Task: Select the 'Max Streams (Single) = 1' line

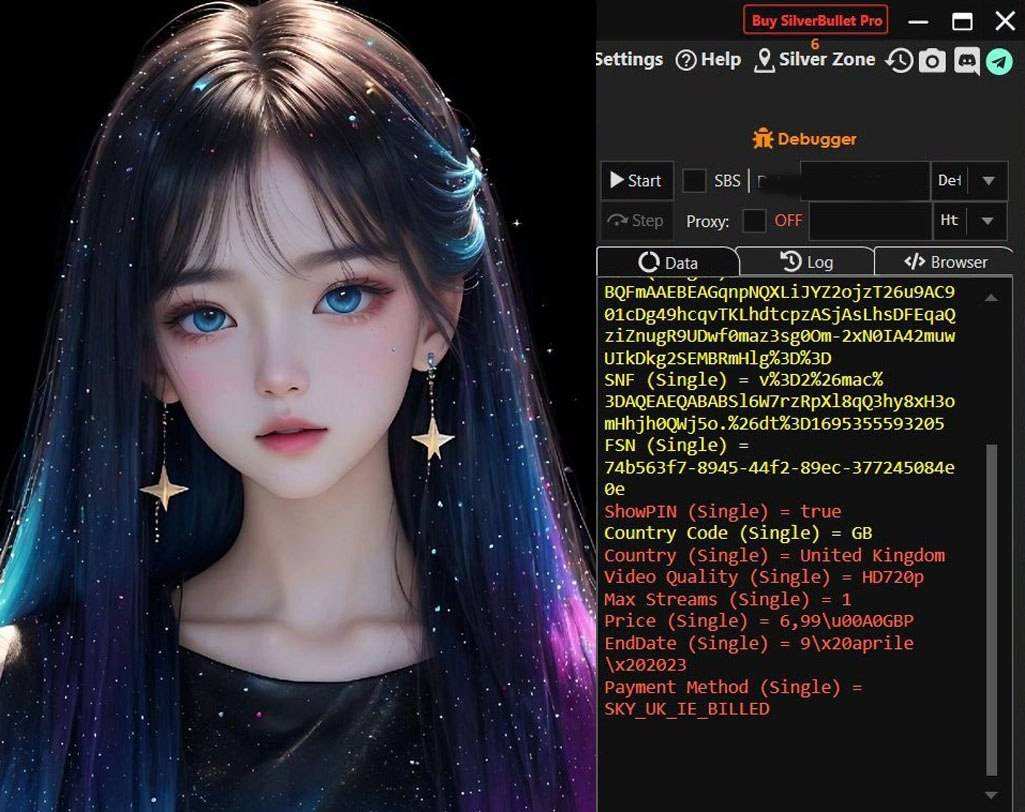Action: [x=728, y=600]
